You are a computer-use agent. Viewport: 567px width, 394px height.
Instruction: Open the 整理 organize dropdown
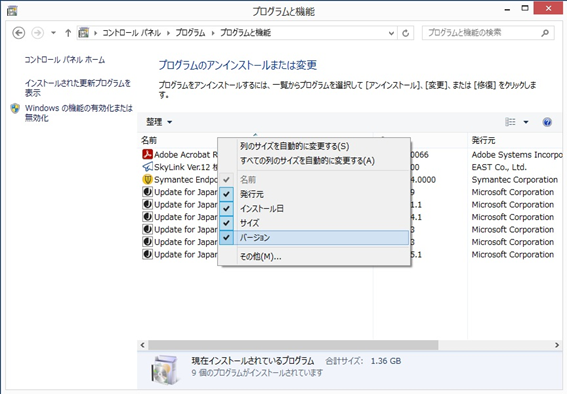pos(159,122)
